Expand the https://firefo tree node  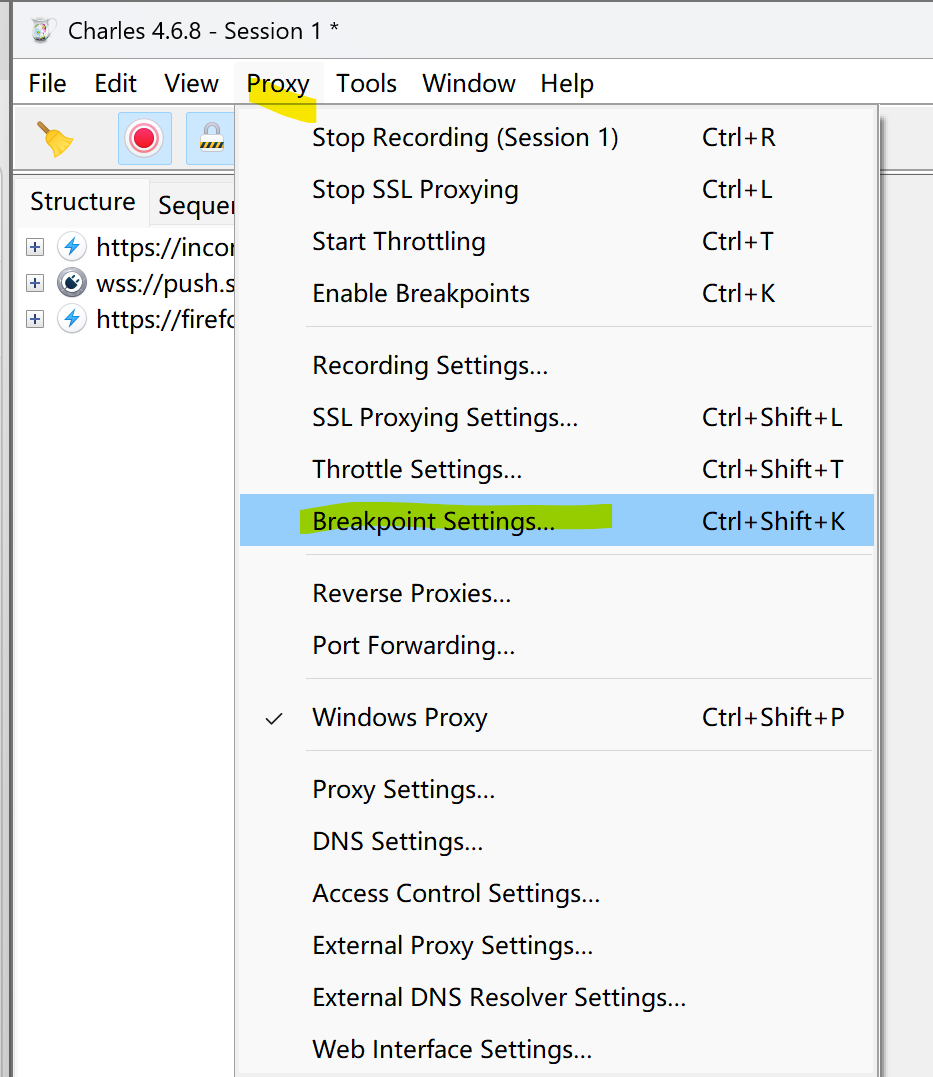click(35, 319)
